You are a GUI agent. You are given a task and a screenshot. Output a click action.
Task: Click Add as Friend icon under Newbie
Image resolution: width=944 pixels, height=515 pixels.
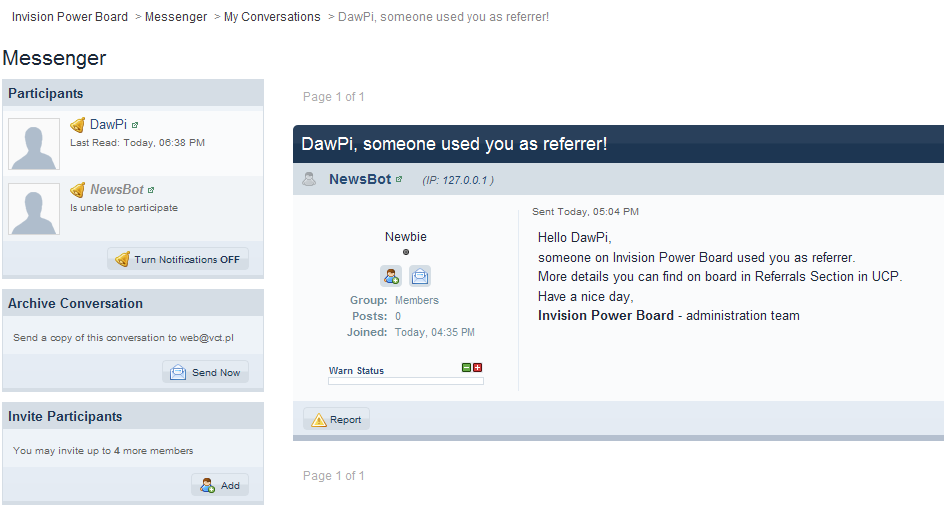pyautogui.click(x=391, y=276)
